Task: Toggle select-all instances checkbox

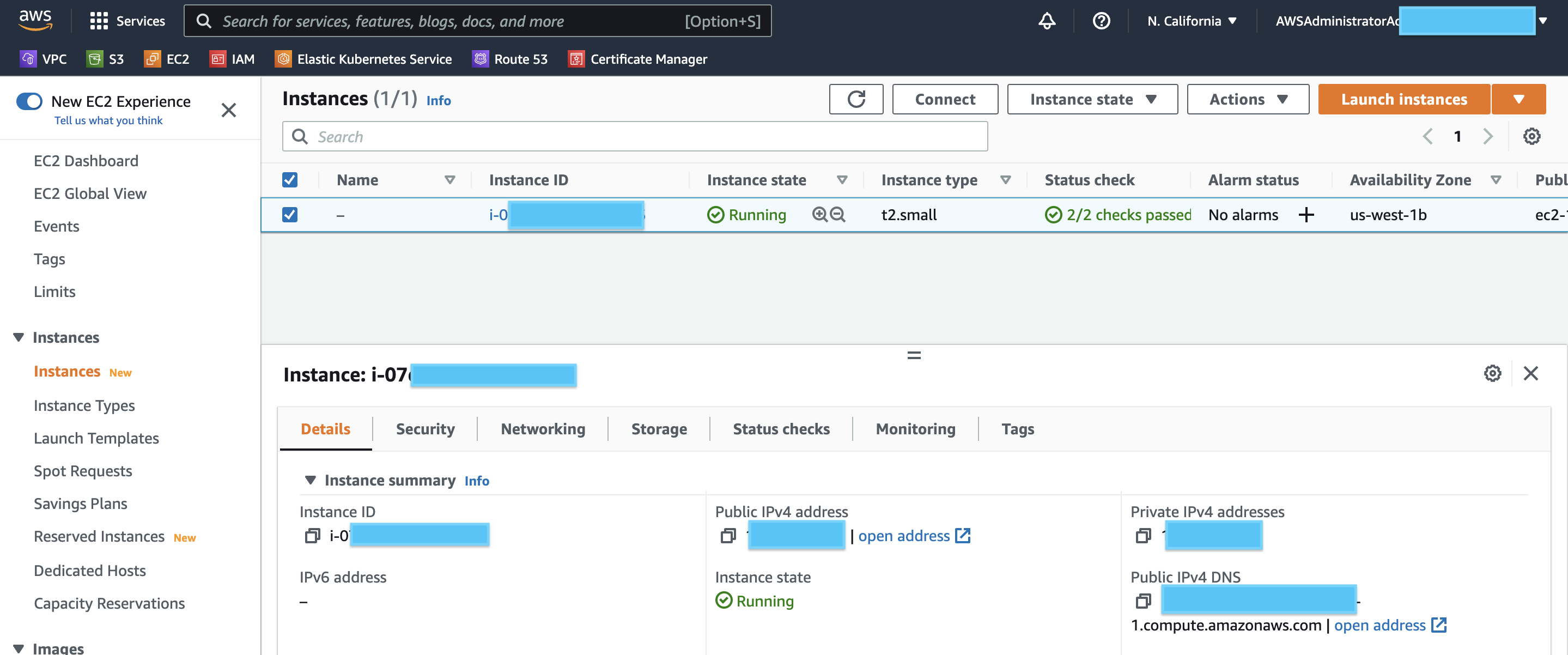Action: pyautogui.click(x=290, y=180)
